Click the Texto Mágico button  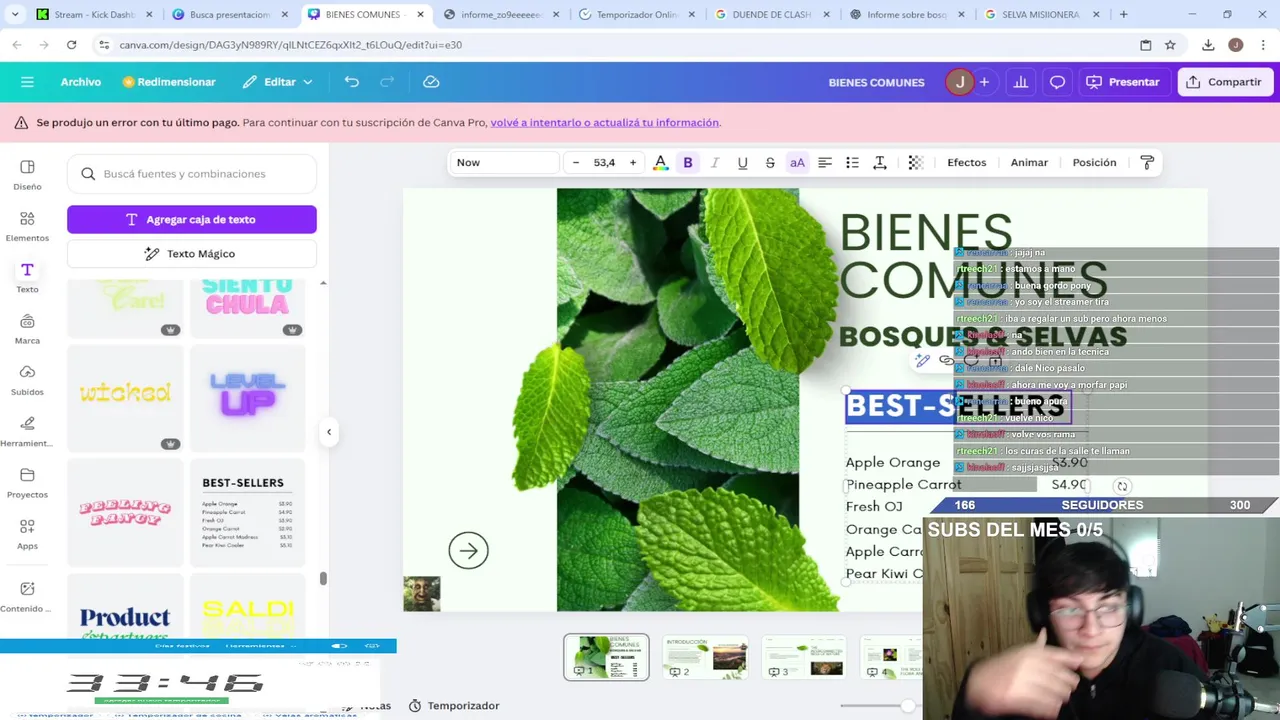pyautogui.click(x=192, y=254)
